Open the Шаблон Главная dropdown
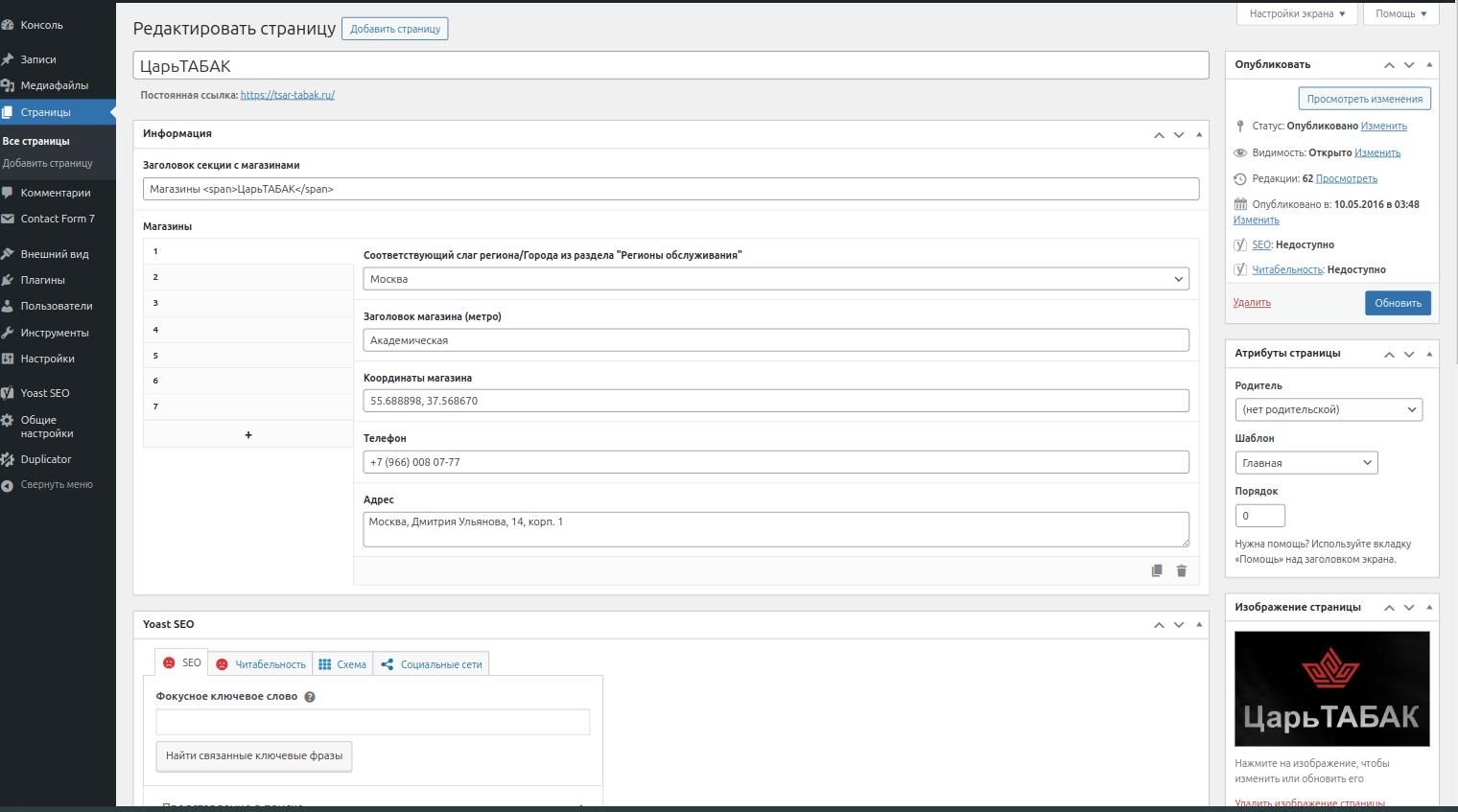 (1306, 463)
